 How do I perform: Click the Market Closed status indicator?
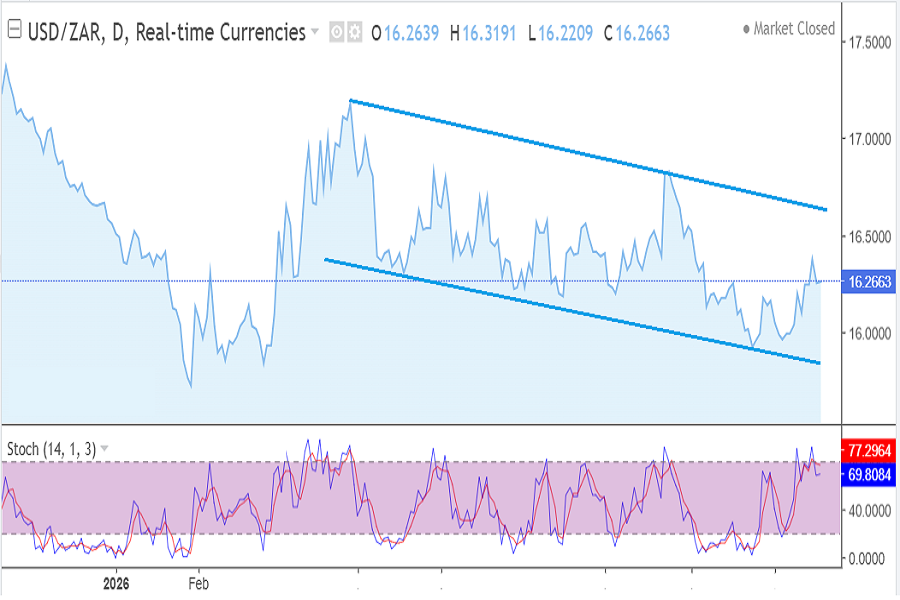(x=789, y=29)
